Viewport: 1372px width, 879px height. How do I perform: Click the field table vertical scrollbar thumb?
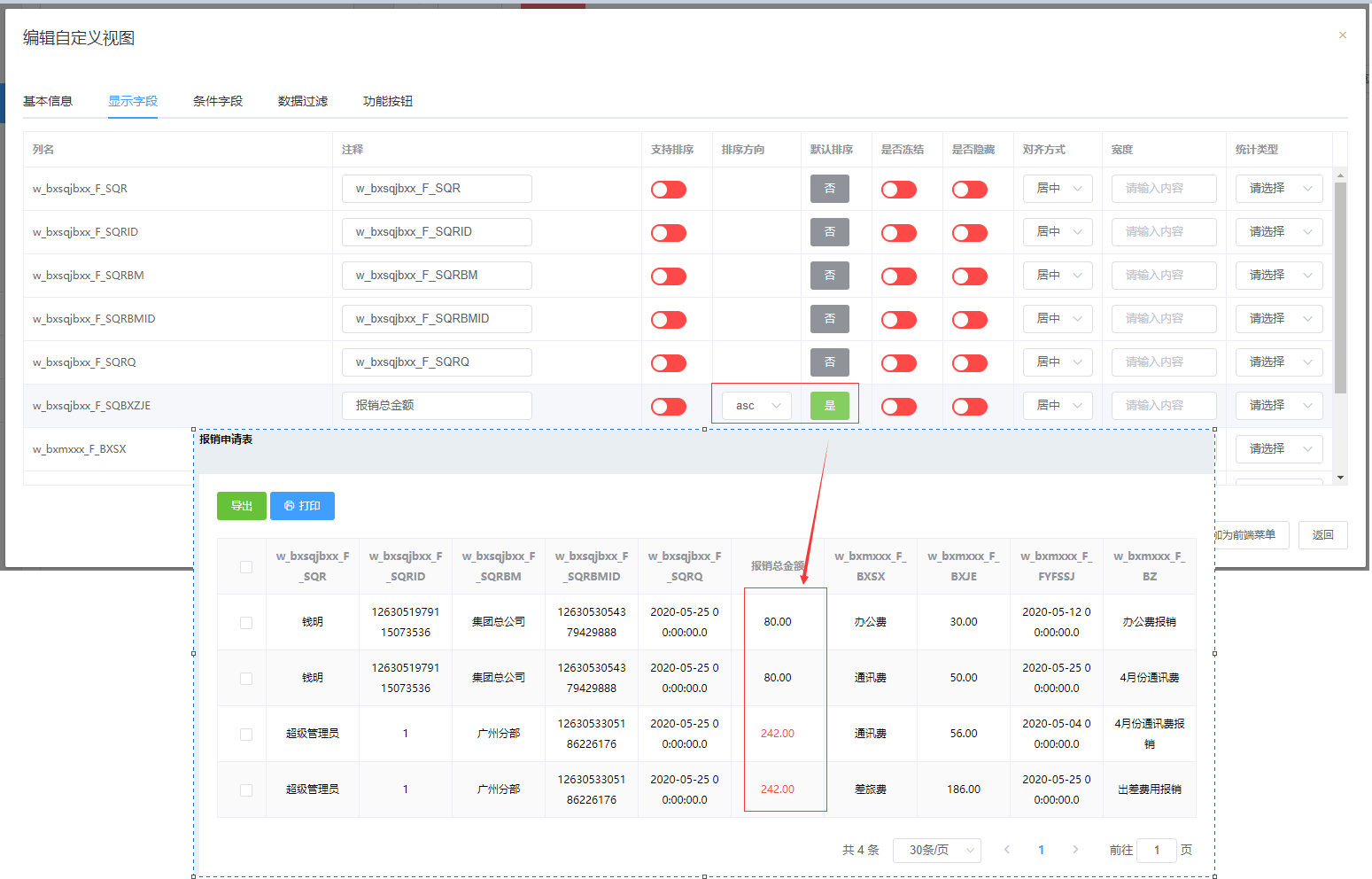(x=1340, y=288)
